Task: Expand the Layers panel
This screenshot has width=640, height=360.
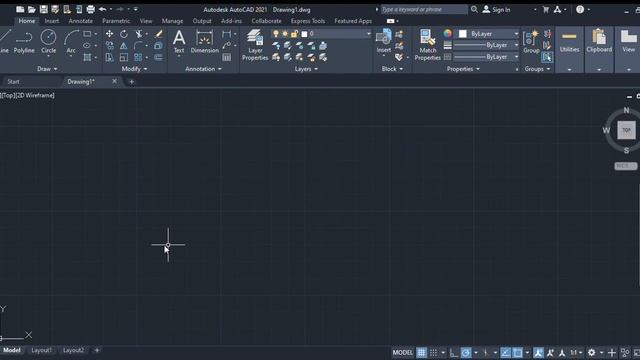Action: (x=306, y=69)
